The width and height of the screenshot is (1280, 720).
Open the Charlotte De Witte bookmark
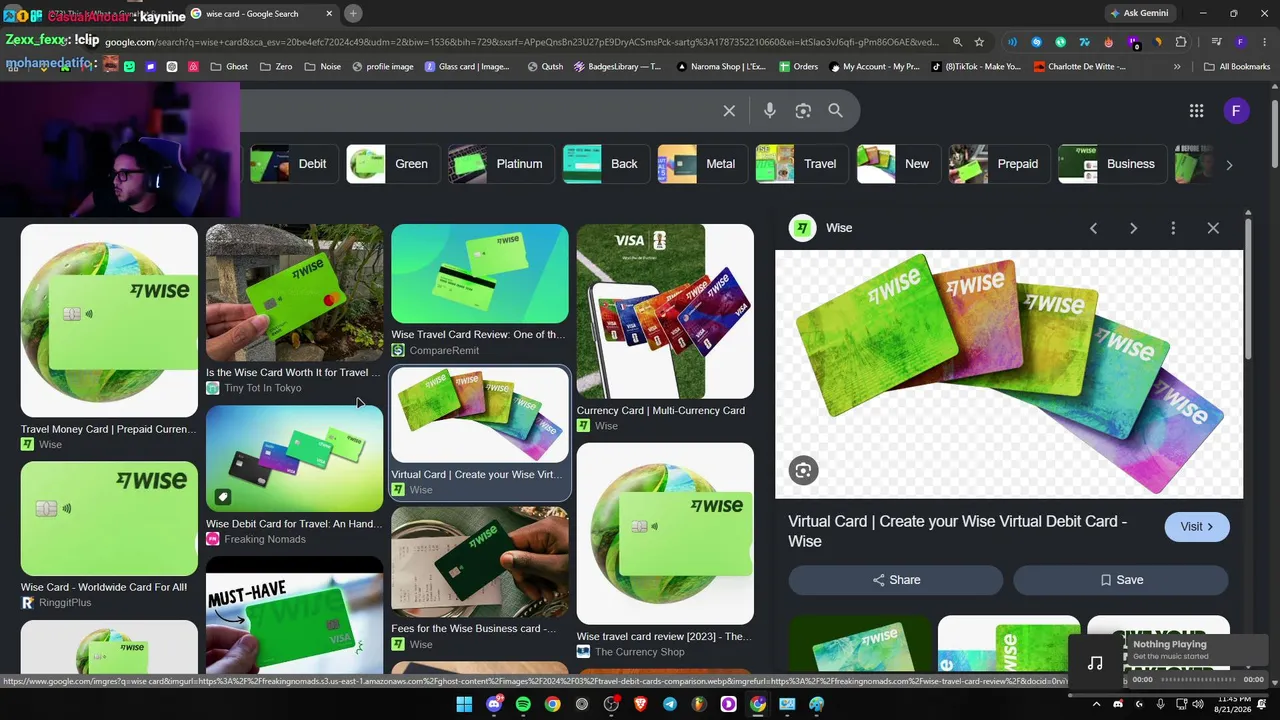point(1080,67)
